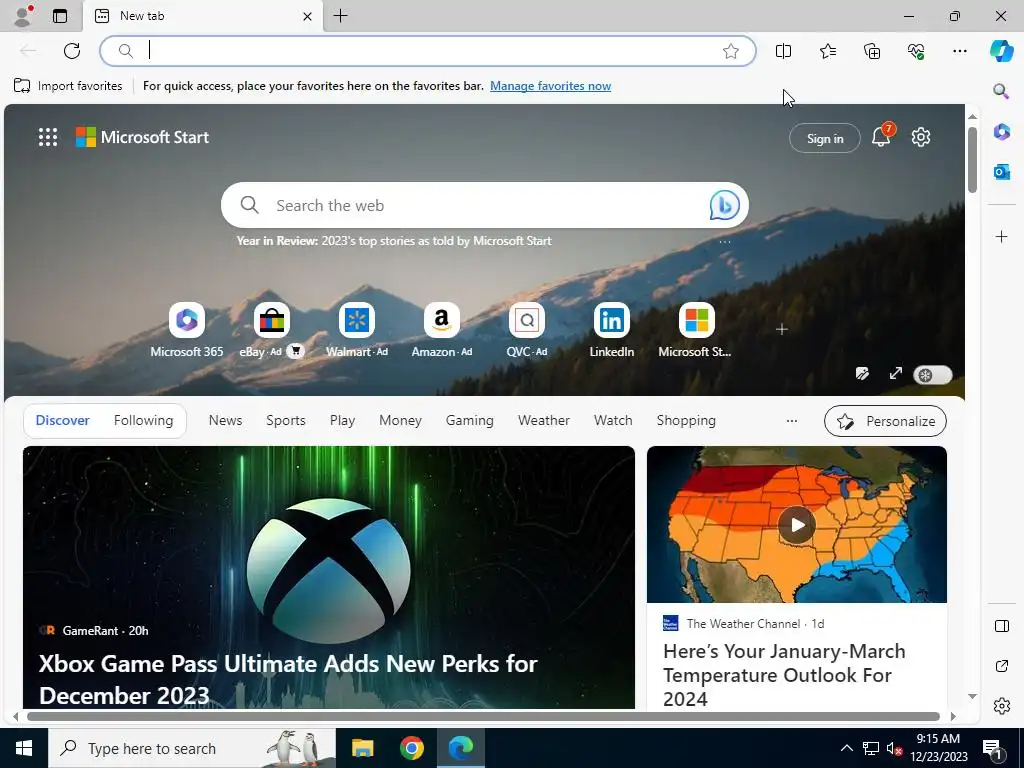View notifications bell
This screenshot has width=1024, height=768.
pos(881,136)
